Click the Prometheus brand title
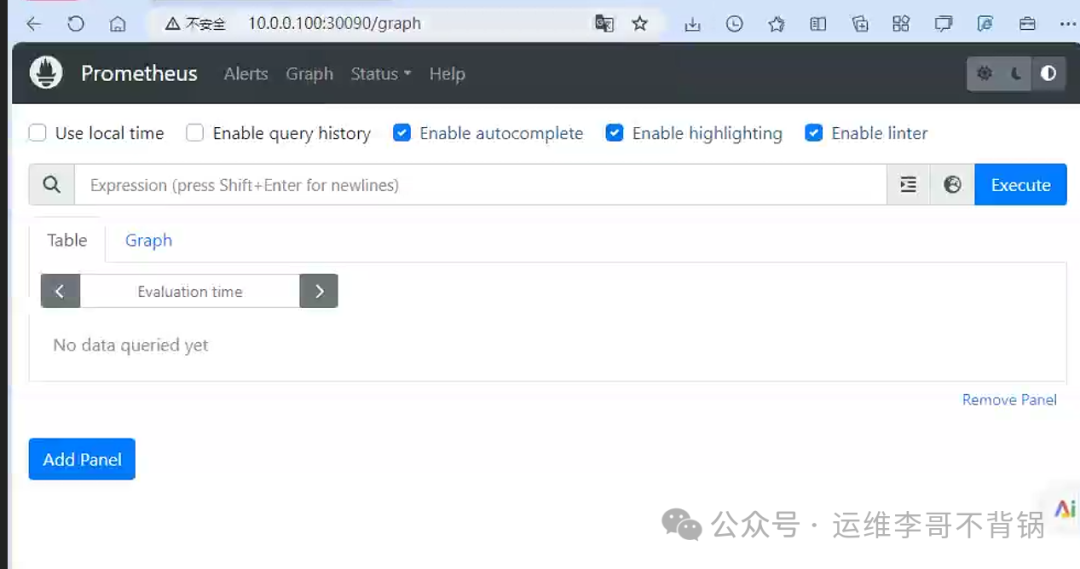Screen dimensions: 1080x569 139,73
